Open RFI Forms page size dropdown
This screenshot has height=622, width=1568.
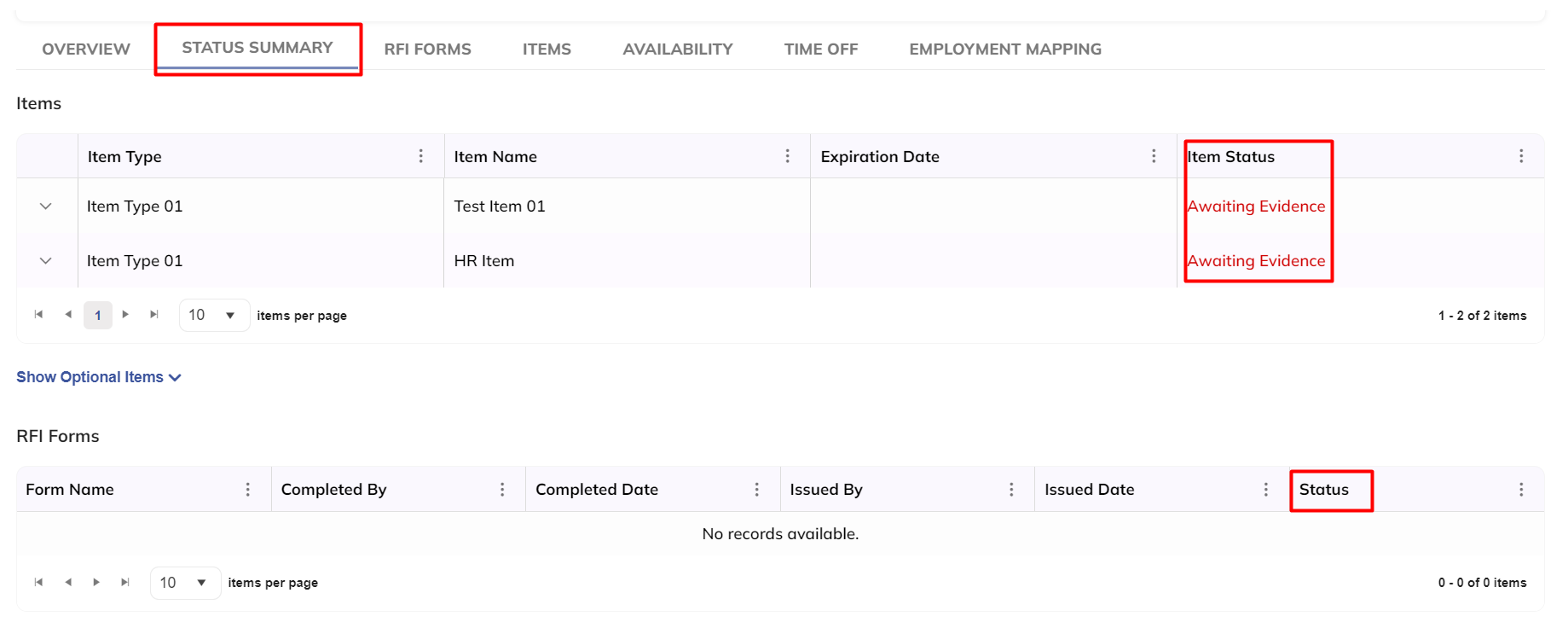point(185,583)
